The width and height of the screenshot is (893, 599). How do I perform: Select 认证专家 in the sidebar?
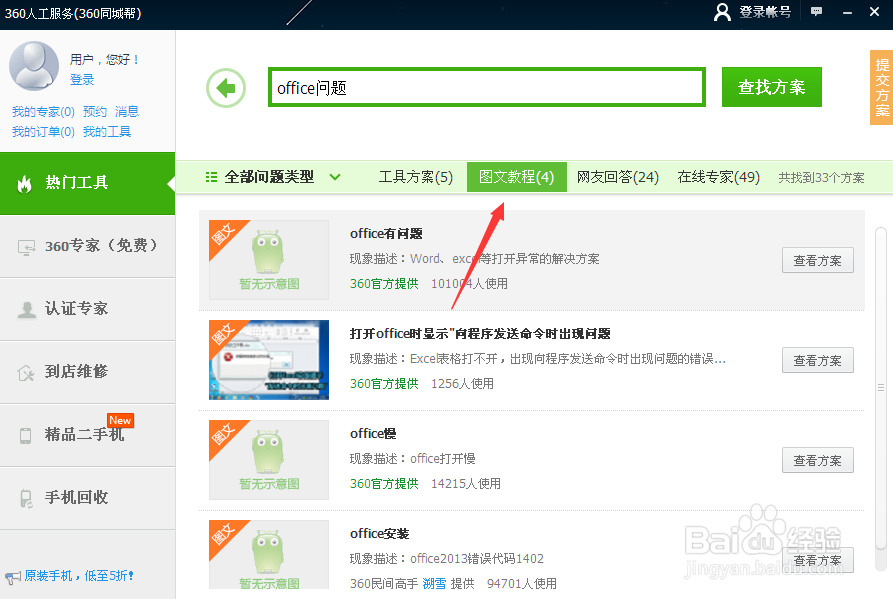click(x=88, y=309)
